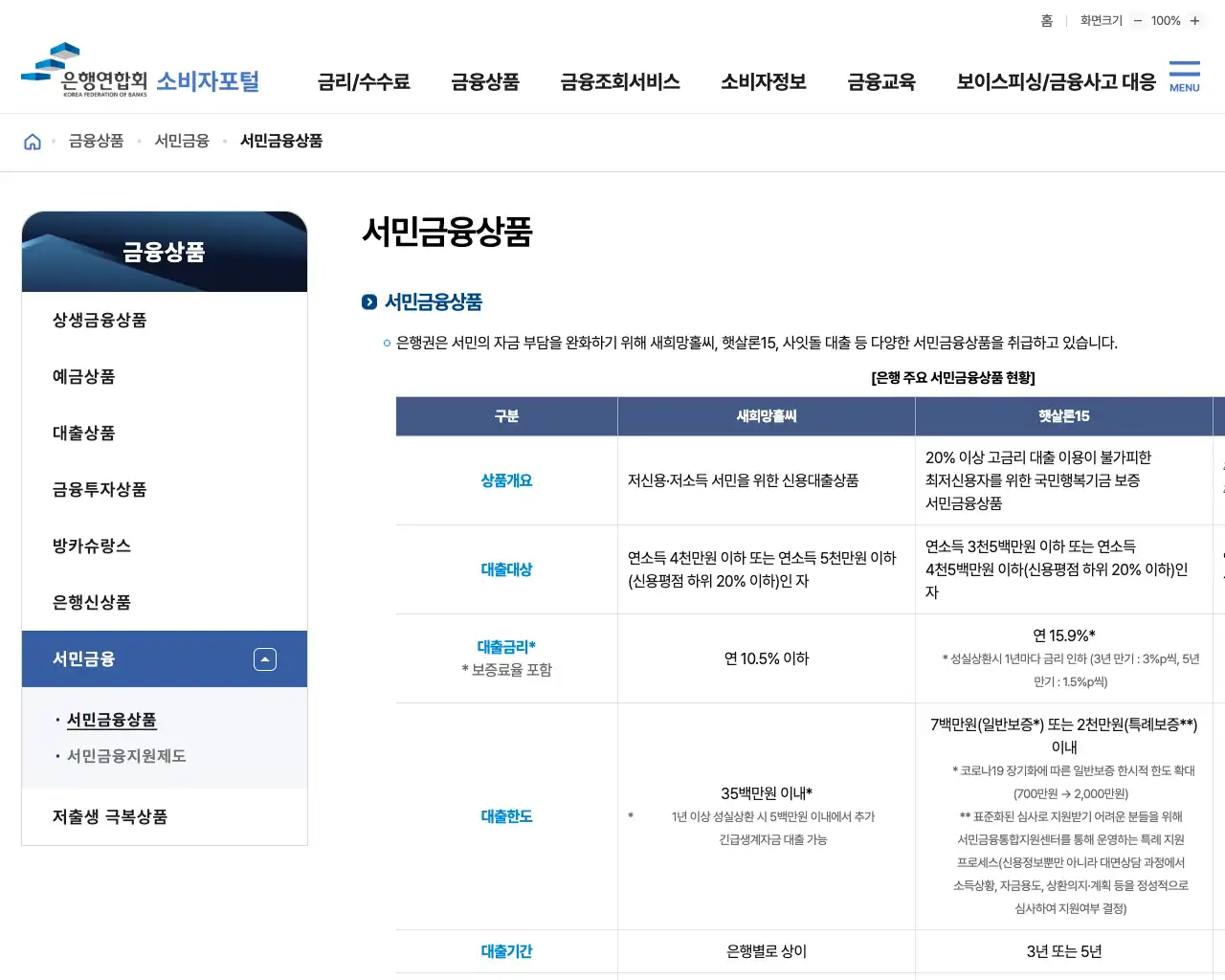Click the 화면크기 label at top
The width and height of the screenshot is (1225, 980).
1102,21
